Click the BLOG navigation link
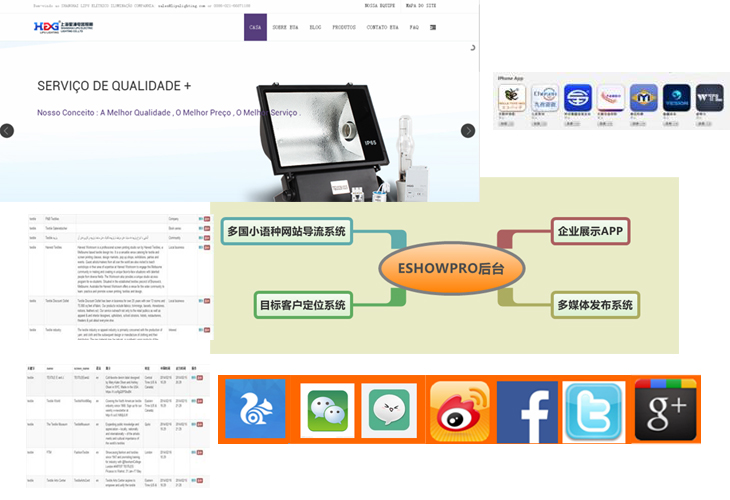This screenshot has width=730, height=500. [x=316, y=27]
